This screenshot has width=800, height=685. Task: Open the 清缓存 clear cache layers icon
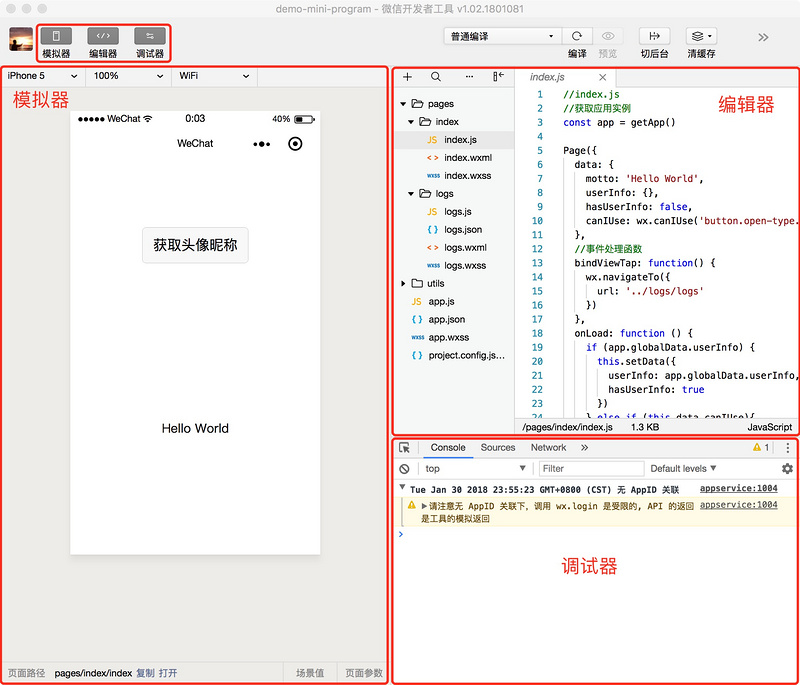tap(702, 36)
